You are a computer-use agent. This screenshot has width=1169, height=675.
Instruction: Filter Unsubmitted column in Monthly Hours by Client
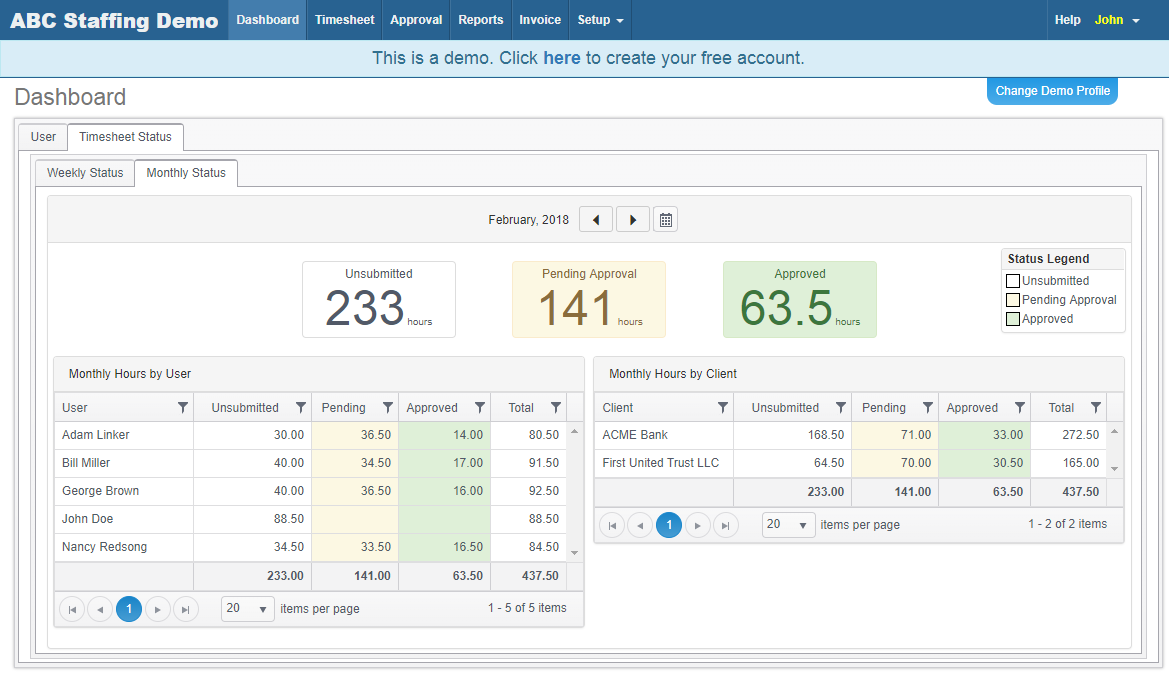coord(840,407)
